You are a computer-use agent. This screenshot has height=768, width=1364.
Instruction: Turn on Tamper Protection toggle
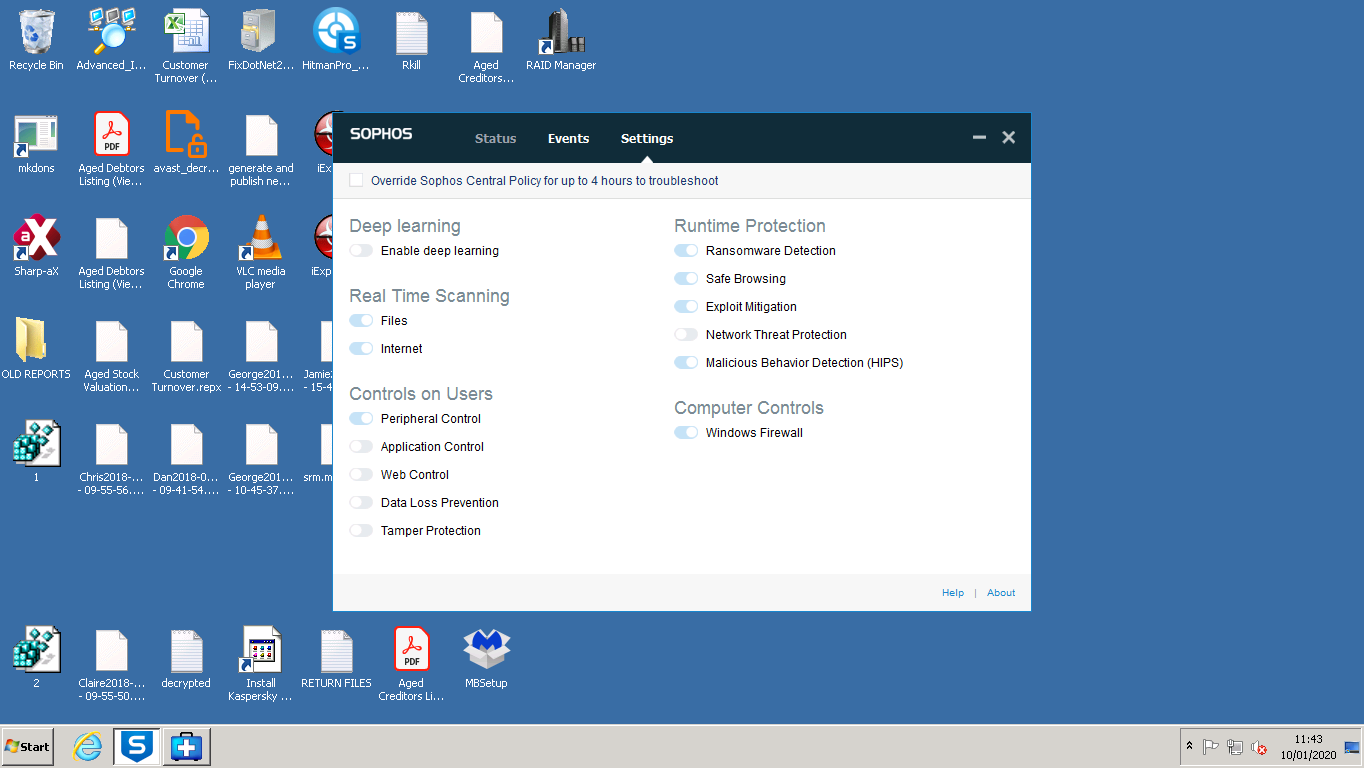point(361,531)
